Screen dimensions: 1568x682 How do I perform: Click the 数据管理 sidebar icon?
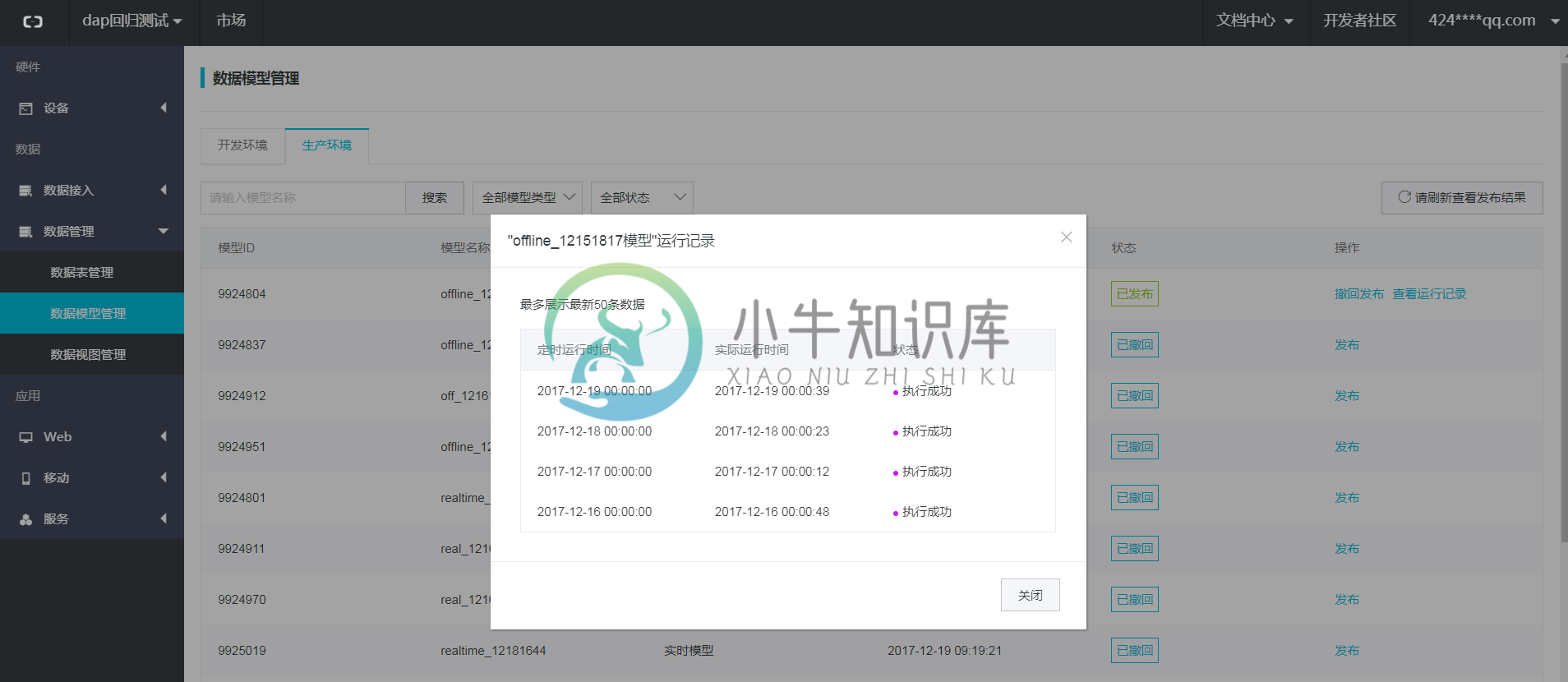(26, 232)
